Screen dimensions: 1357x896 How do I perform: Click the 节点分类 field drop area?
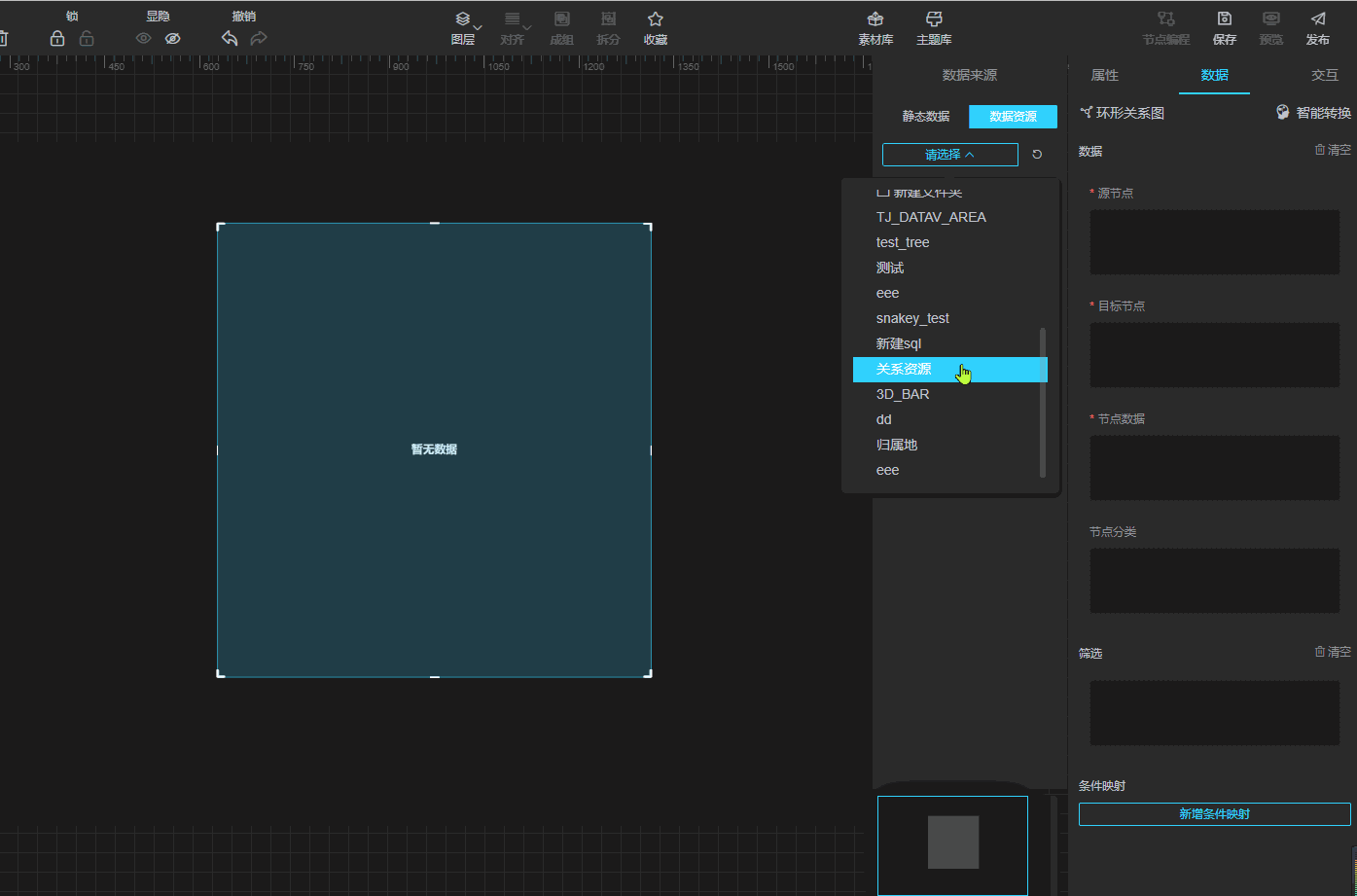(1215, 581)
